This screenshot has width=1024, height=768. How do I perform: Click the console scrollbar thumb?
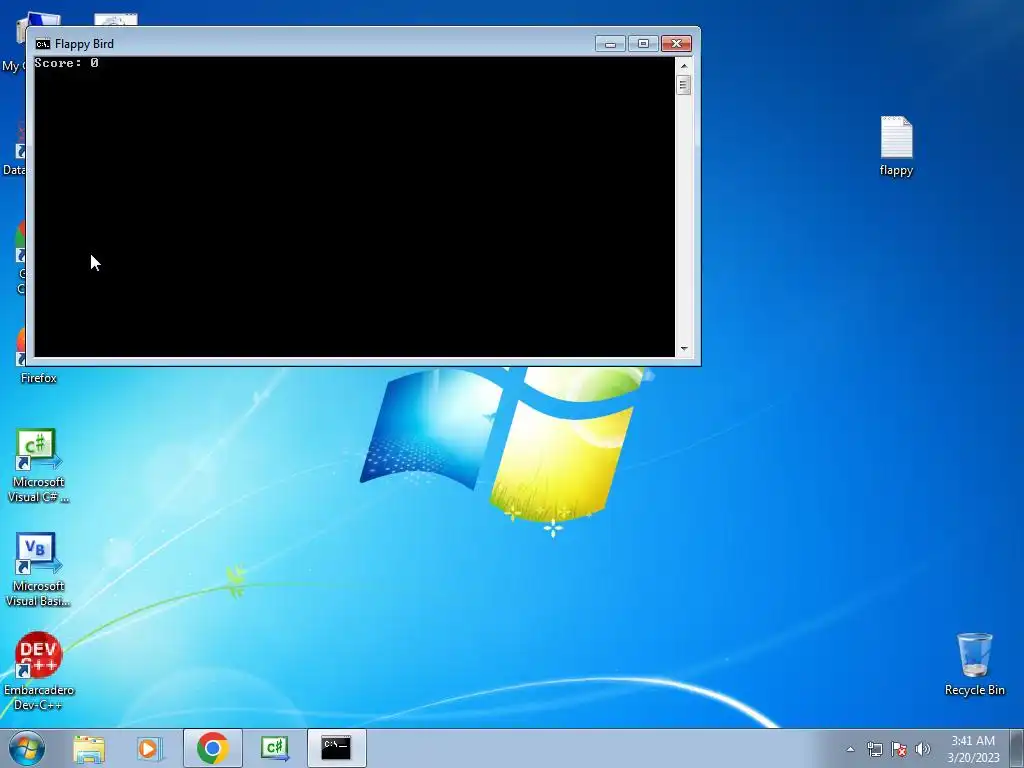point(684,85)
